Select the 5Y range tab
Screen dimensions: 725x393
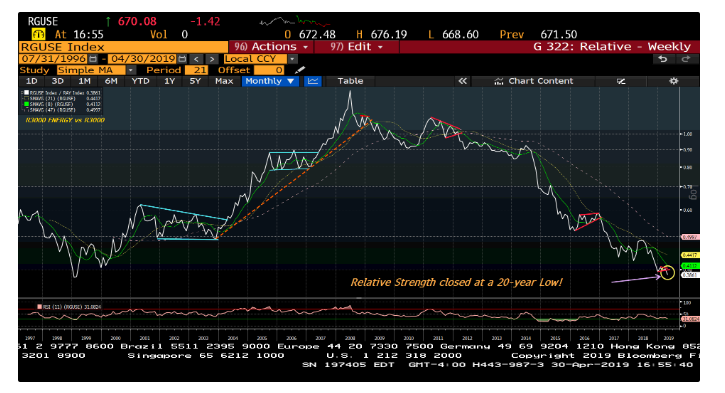(195, 81)
